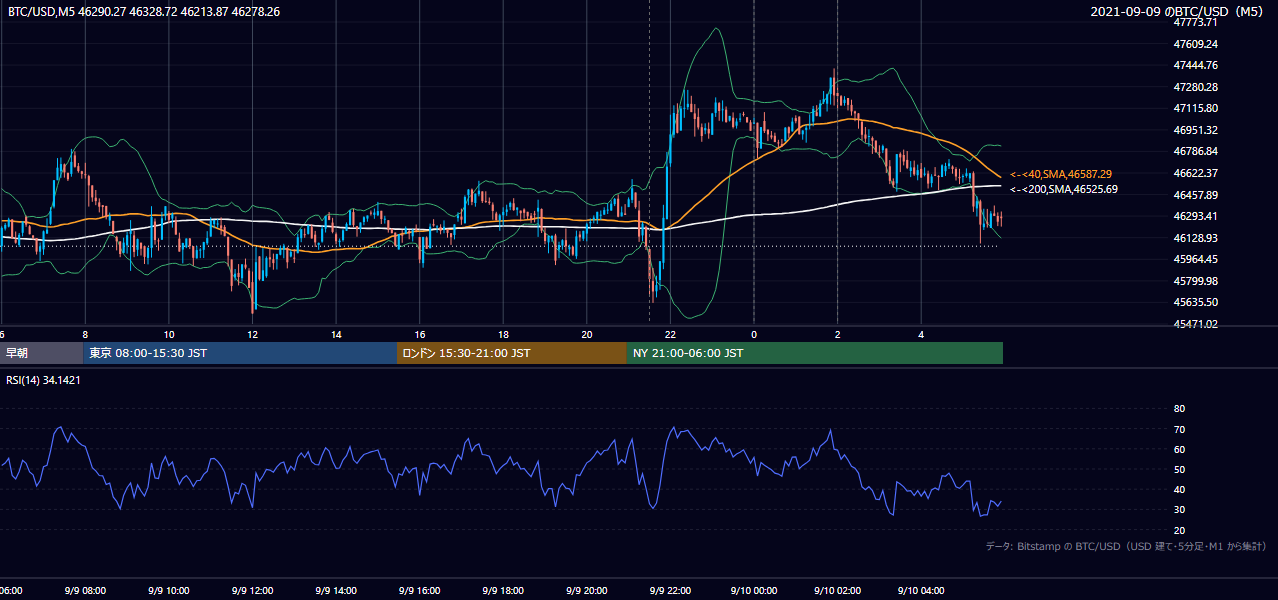
Task: Click the 40 SMA 46587.29 label
Action: (1061, 174)
